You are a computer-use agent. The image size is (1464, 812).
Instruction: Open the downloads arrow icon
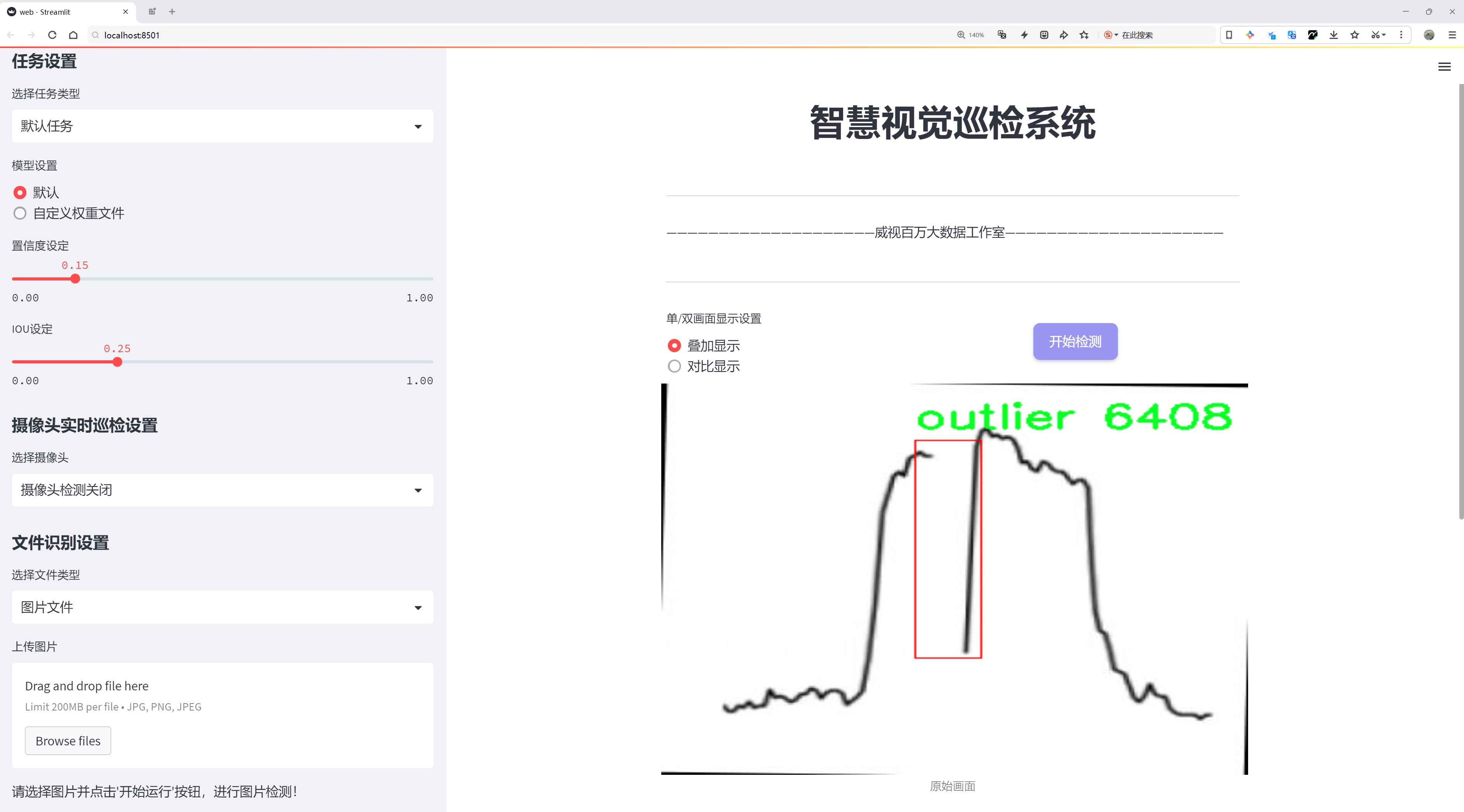[1333, 35]
